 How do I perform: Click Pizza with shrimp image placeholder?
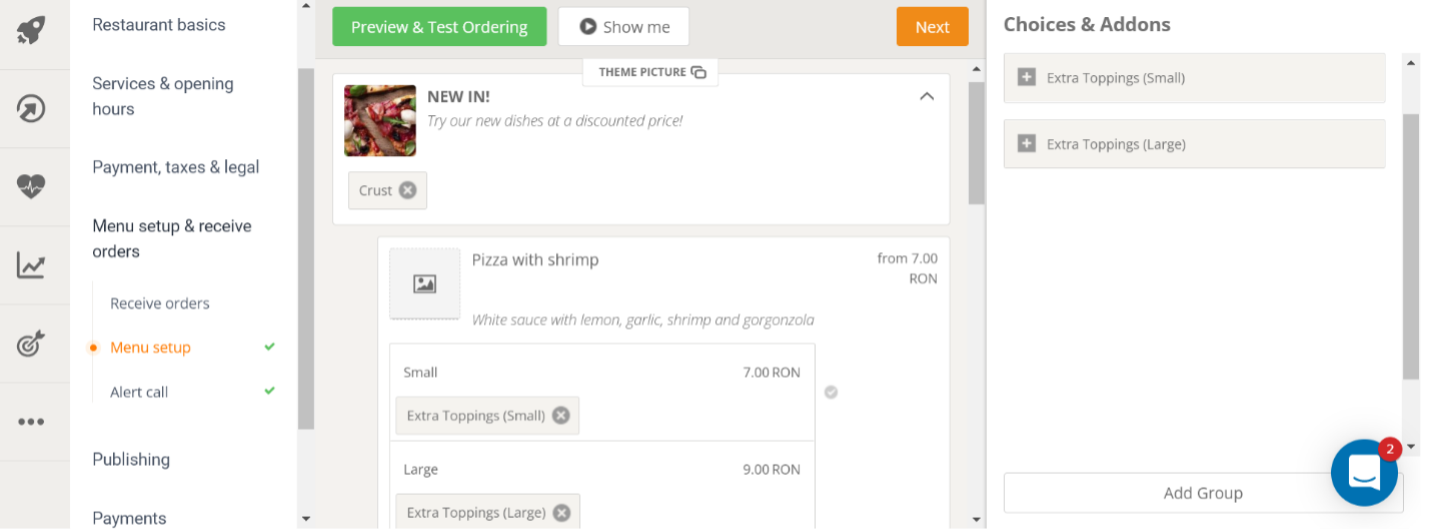click(425, 284)
